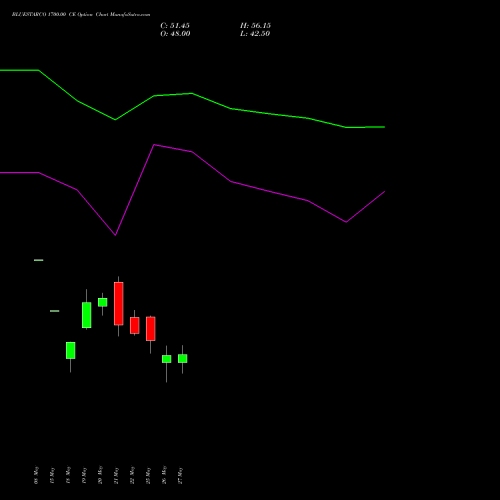Click the BLUESTARCO option chart title text
This screenshot has height=500, width=500.
click(81, 15)
